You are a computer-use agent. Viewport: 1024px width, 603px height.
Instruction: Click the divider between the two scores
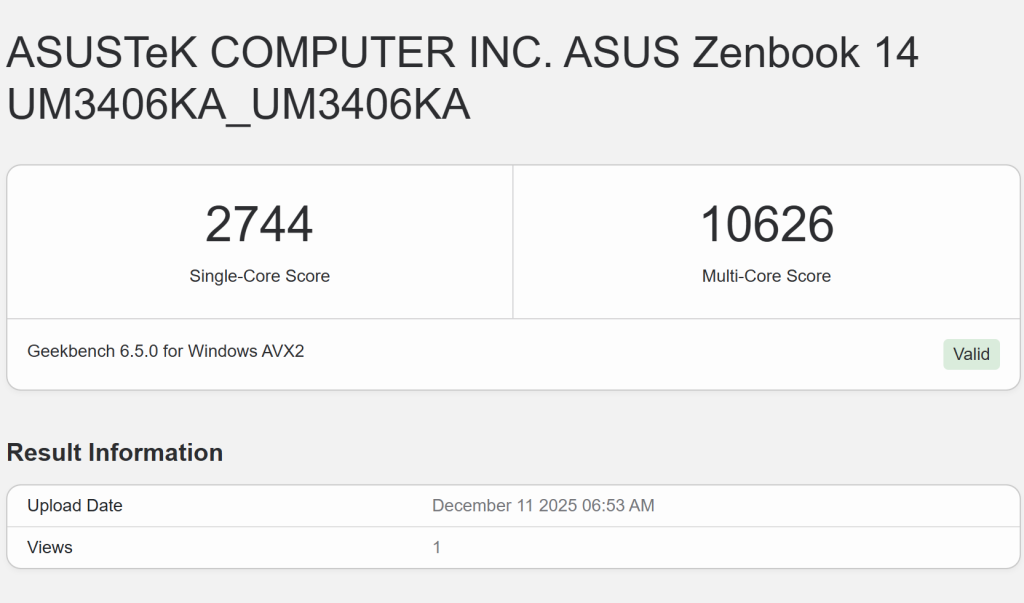512,240
